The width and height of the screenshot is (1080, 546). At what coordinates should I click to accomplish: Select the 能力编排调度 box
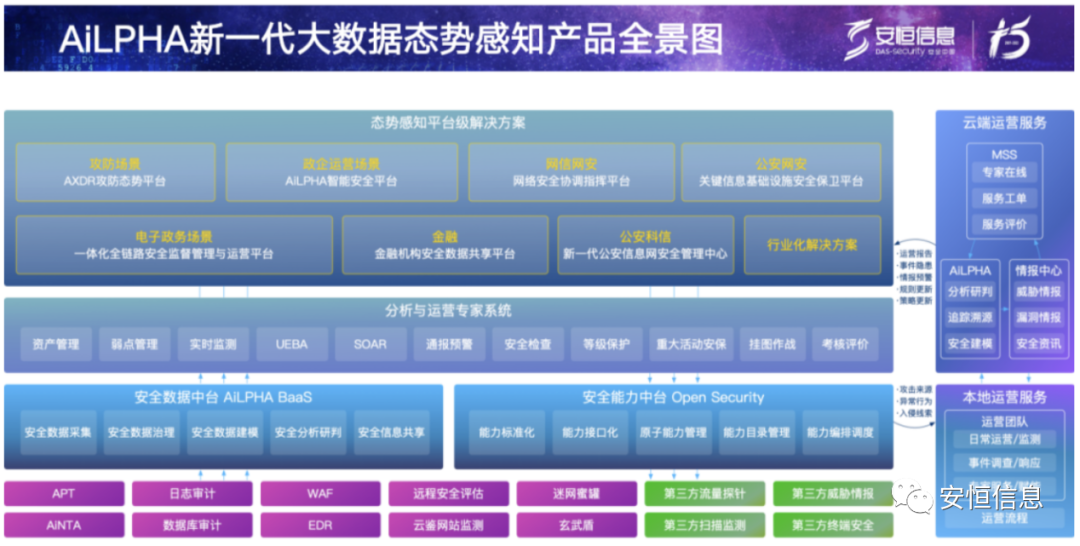point(840,432)
